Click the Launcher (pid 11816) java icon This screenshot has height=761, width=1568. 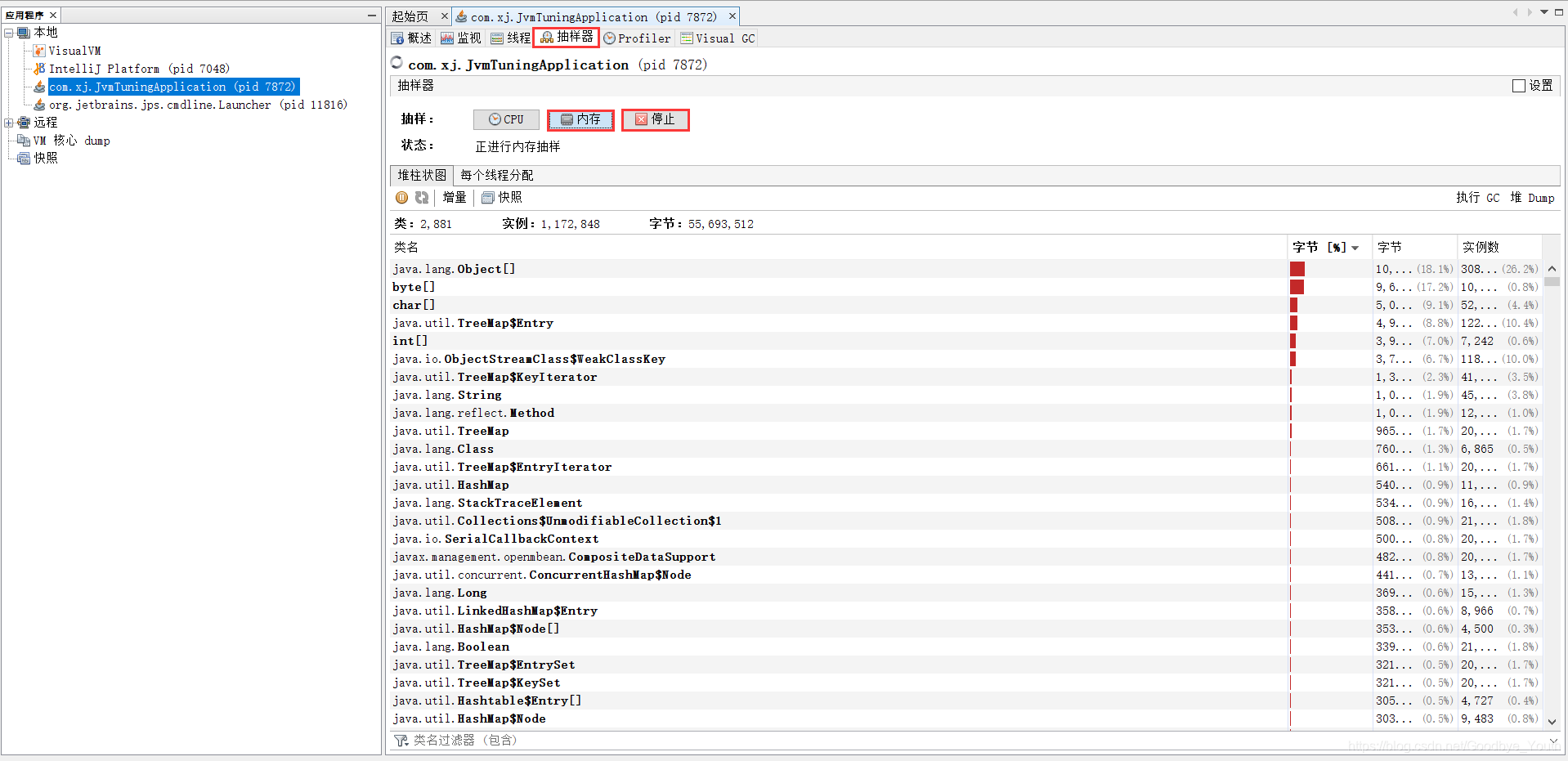coord(39,105)
